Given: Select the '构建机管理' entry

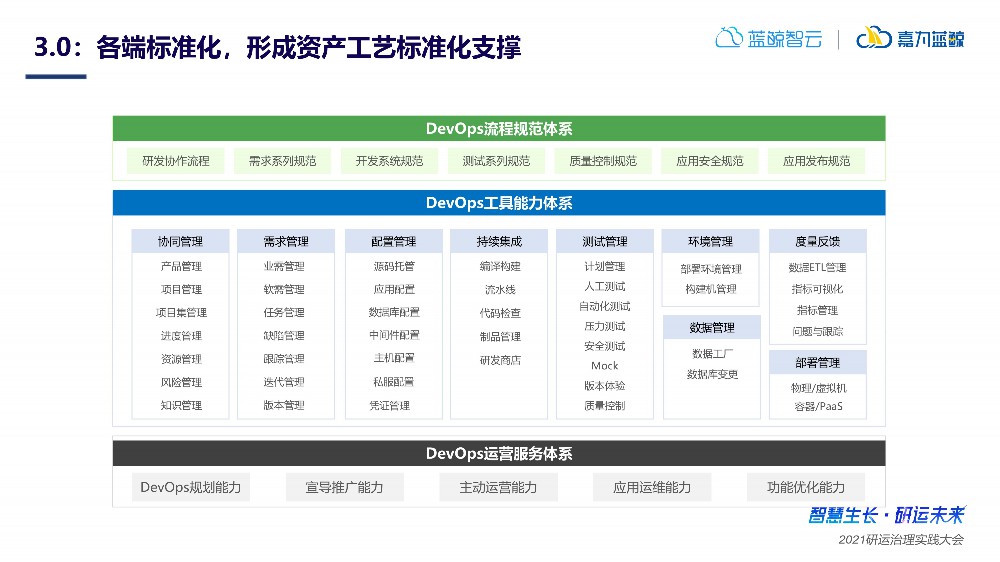Looking at the screenshot, I should [x=711, y=289].
